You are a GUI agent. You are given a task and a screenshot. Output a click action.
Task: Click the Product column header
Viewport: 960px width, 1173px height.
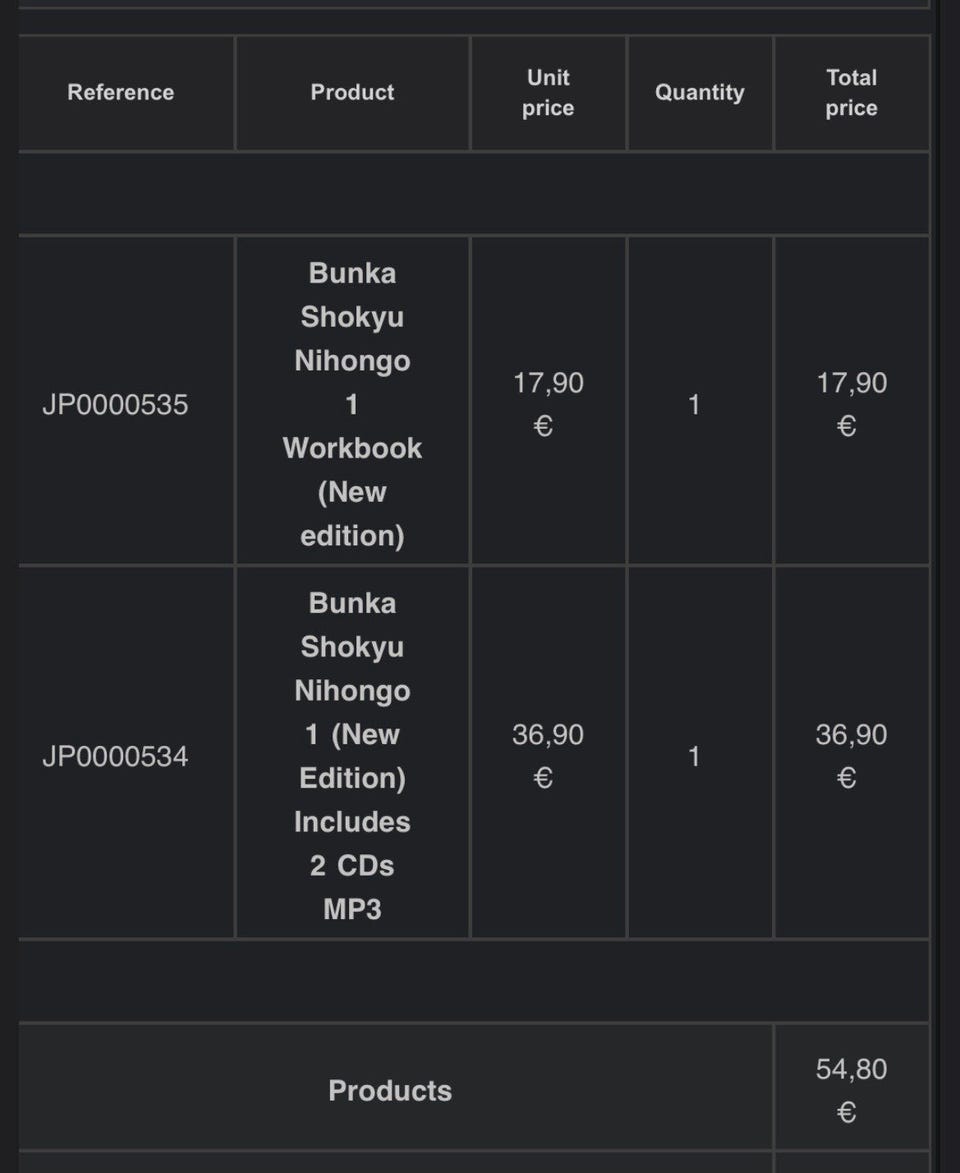coord(352,92)
